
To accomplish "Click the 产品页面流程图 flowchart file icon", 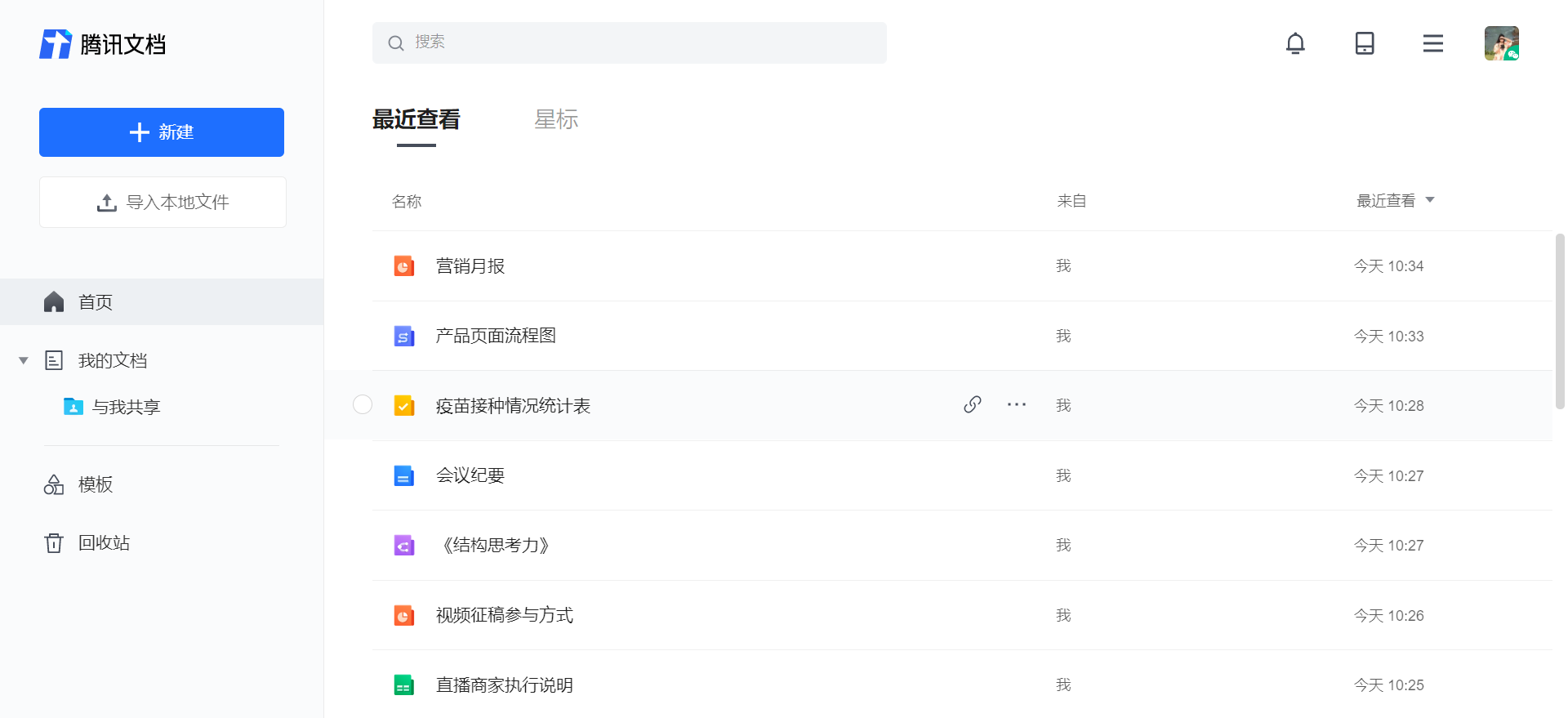I will coord(404,336).
